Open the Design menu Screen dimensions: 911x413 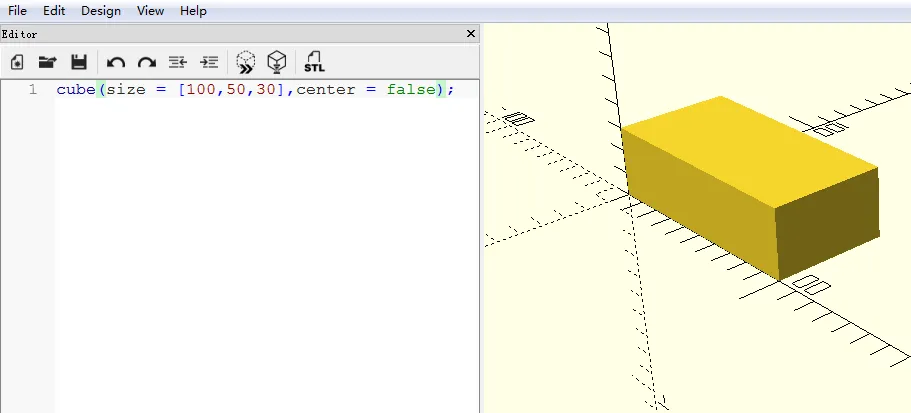101,10
